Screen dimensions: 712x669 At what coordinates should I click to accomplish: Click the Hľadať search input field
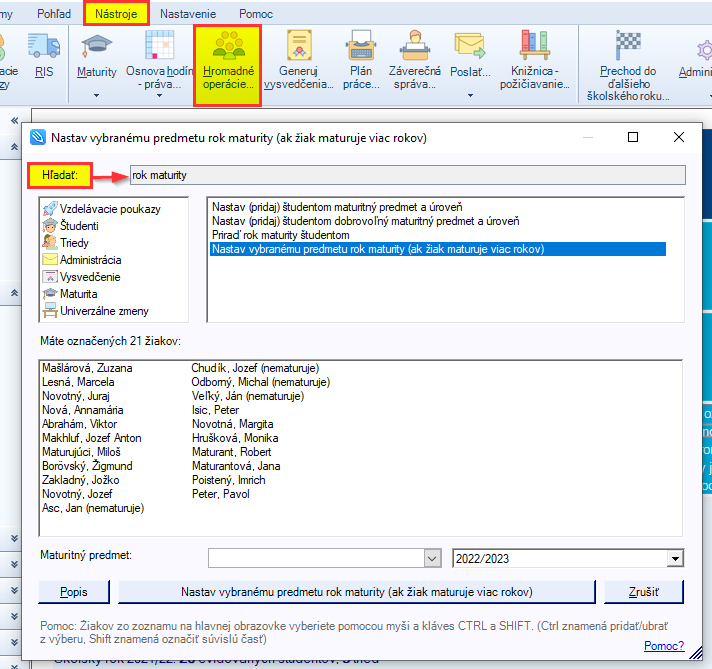406,176
